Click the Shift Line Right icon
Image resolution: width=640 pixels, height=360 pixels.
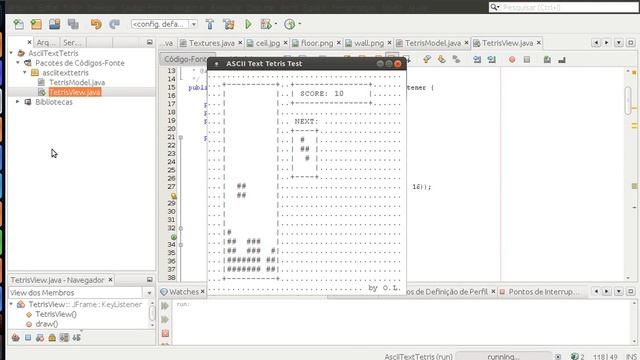point(492,60)
